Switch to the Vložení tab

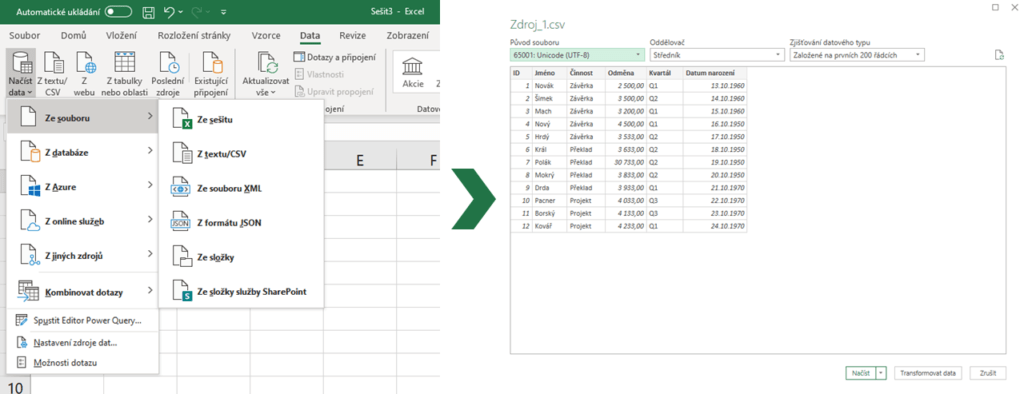(x=121, y=35)
